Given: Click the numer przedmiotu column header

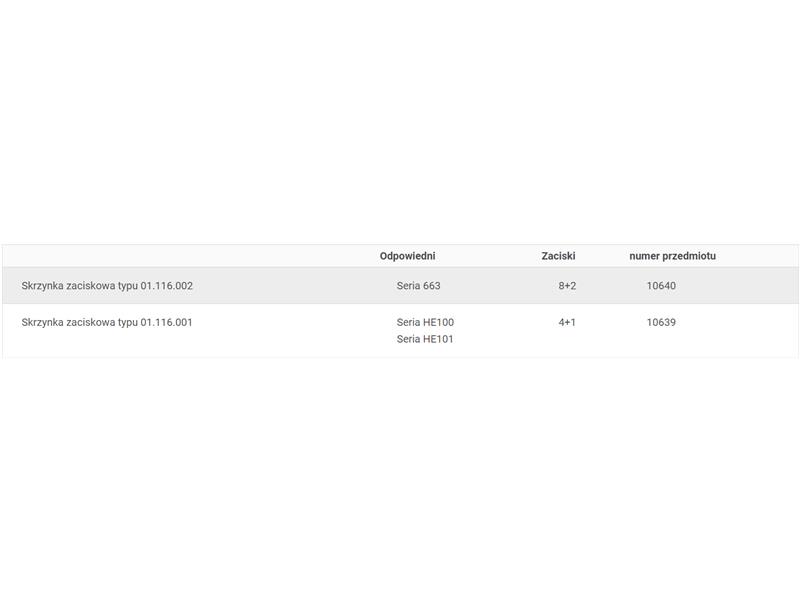Looking at the screenshot, I should pos(672,256).
